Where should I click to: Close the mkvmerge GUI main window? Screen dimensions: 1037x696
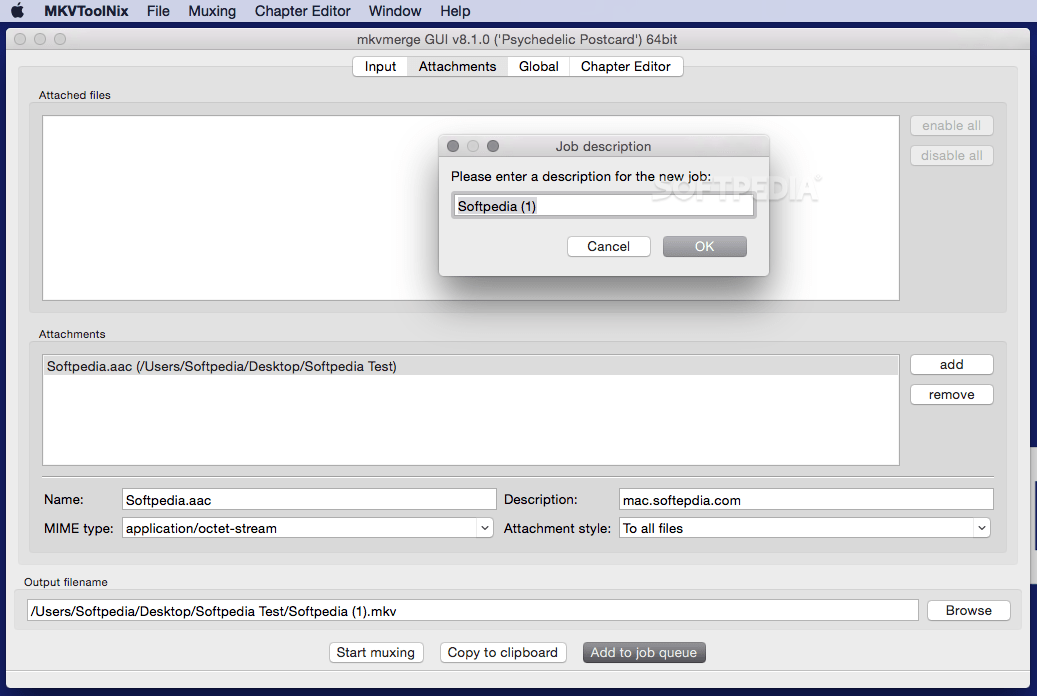tap(20, 39)
